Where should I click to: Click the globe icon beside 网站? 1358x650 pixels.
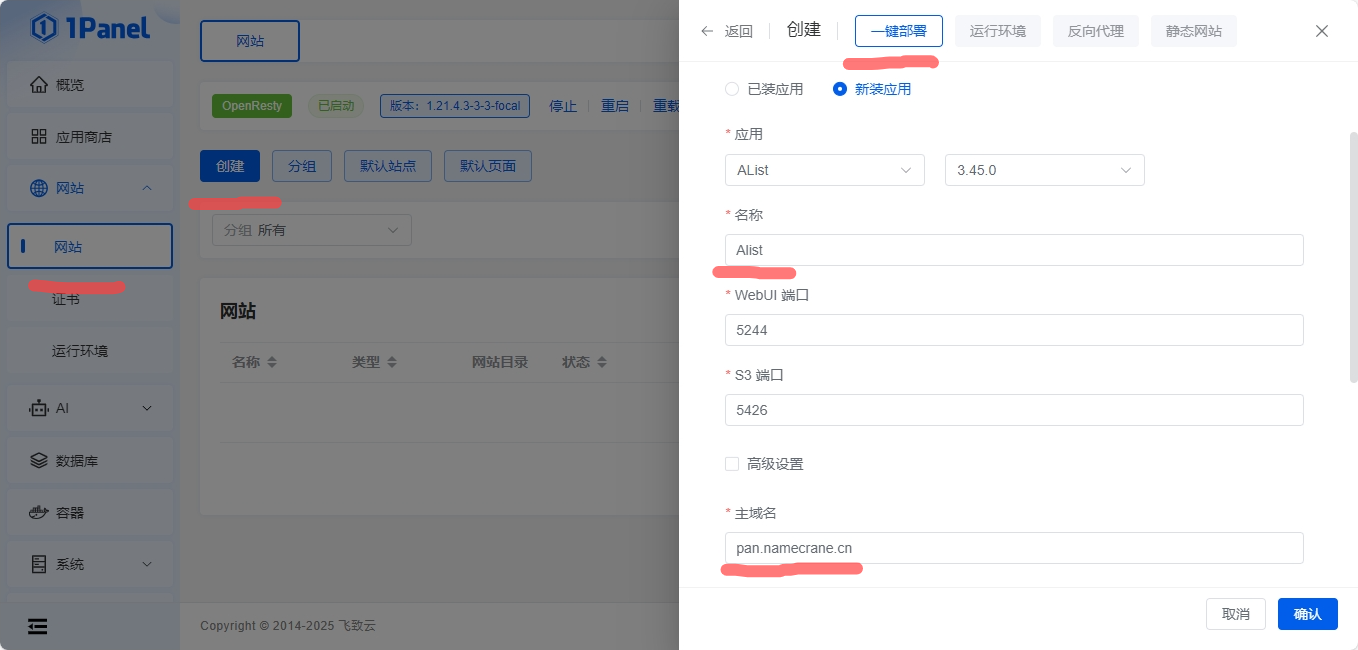pos(39,188)
